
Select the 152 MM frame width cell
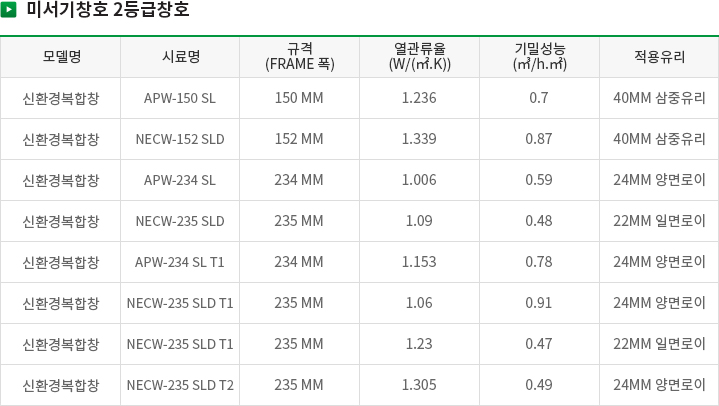click(x=299, y=139)
